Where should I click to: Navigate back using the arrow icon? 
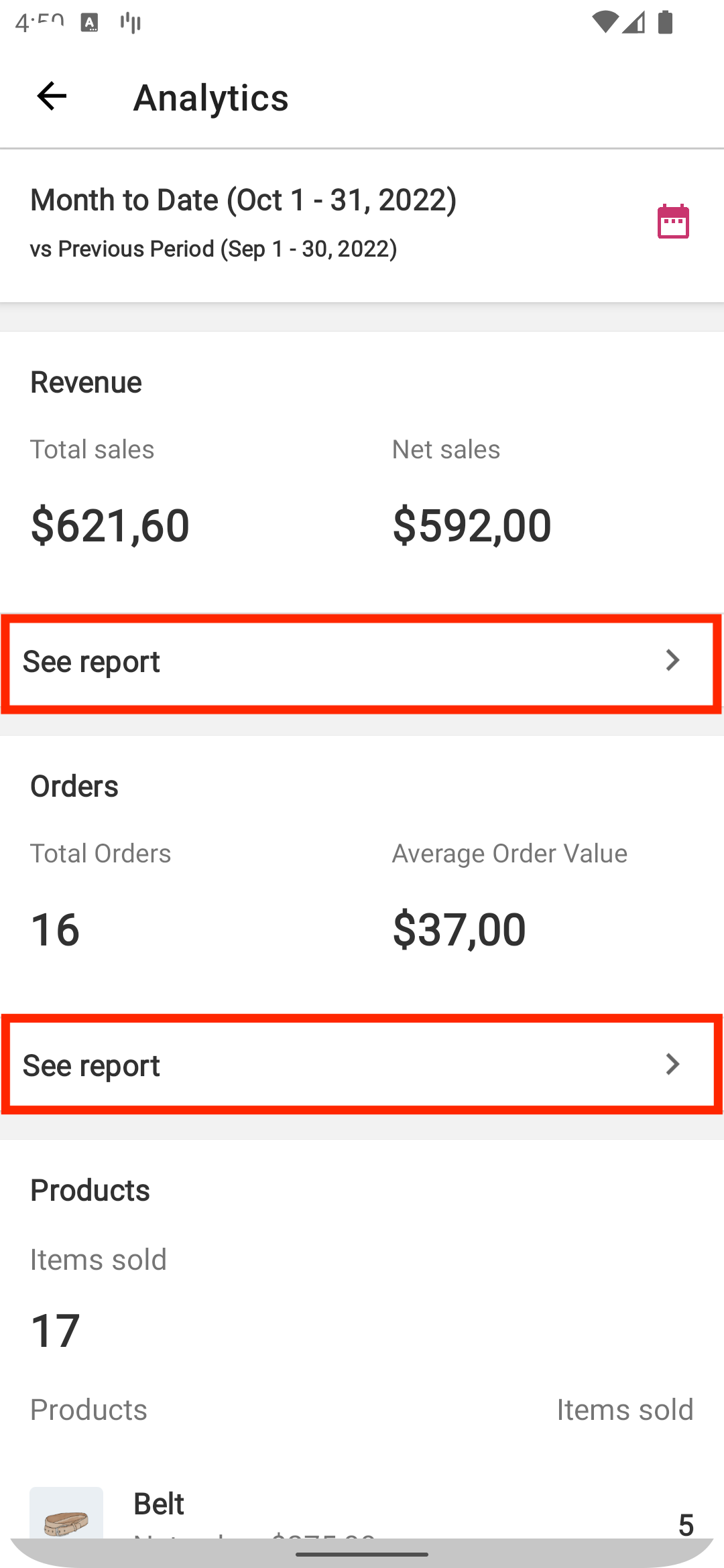pos(50,97)
